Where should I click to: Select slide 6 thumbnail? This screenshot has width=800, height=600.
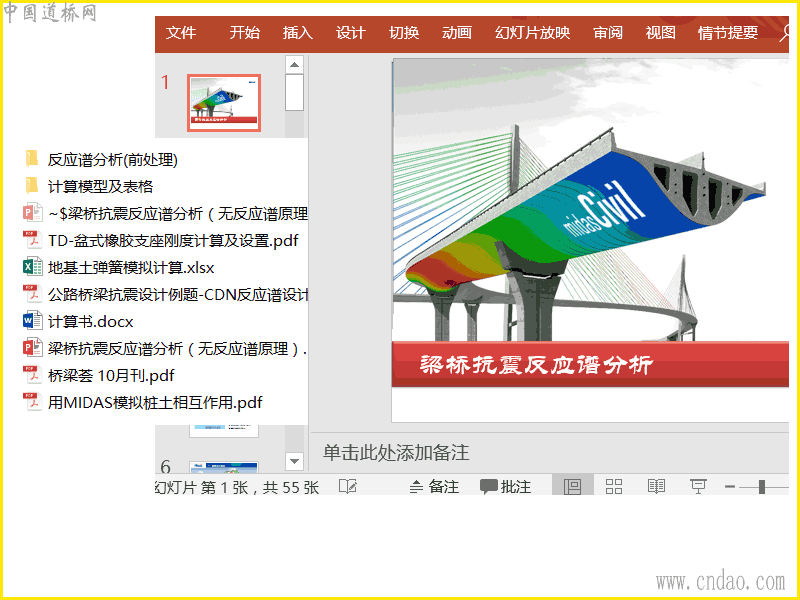click(224, 467)
